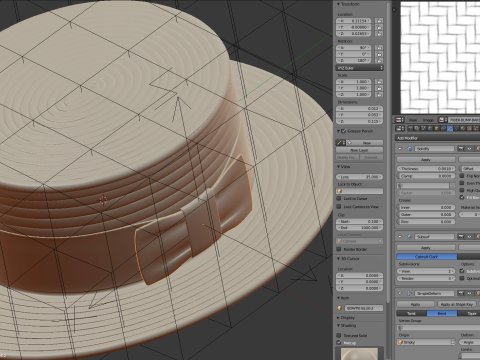Open the Modifiers properties tab

(450, 128)
